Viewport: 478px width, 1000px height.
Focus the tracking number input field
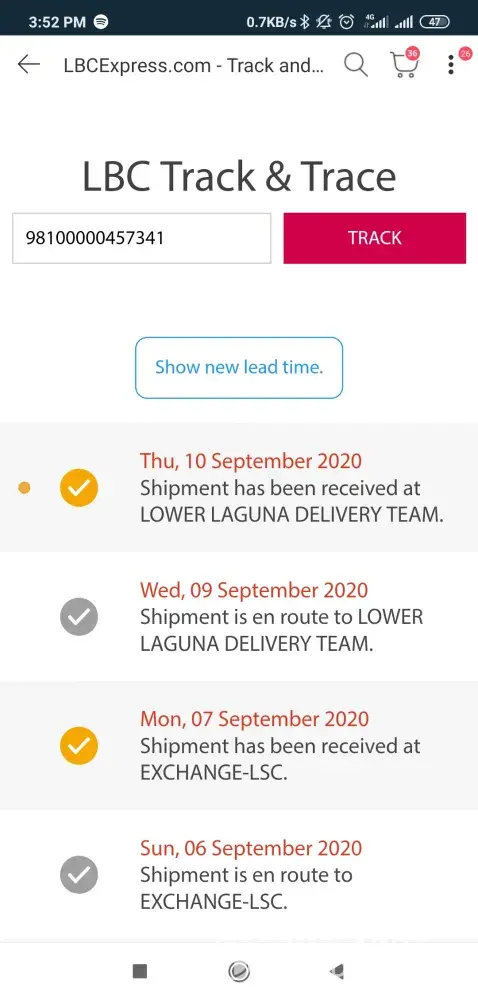coord(141,238)
